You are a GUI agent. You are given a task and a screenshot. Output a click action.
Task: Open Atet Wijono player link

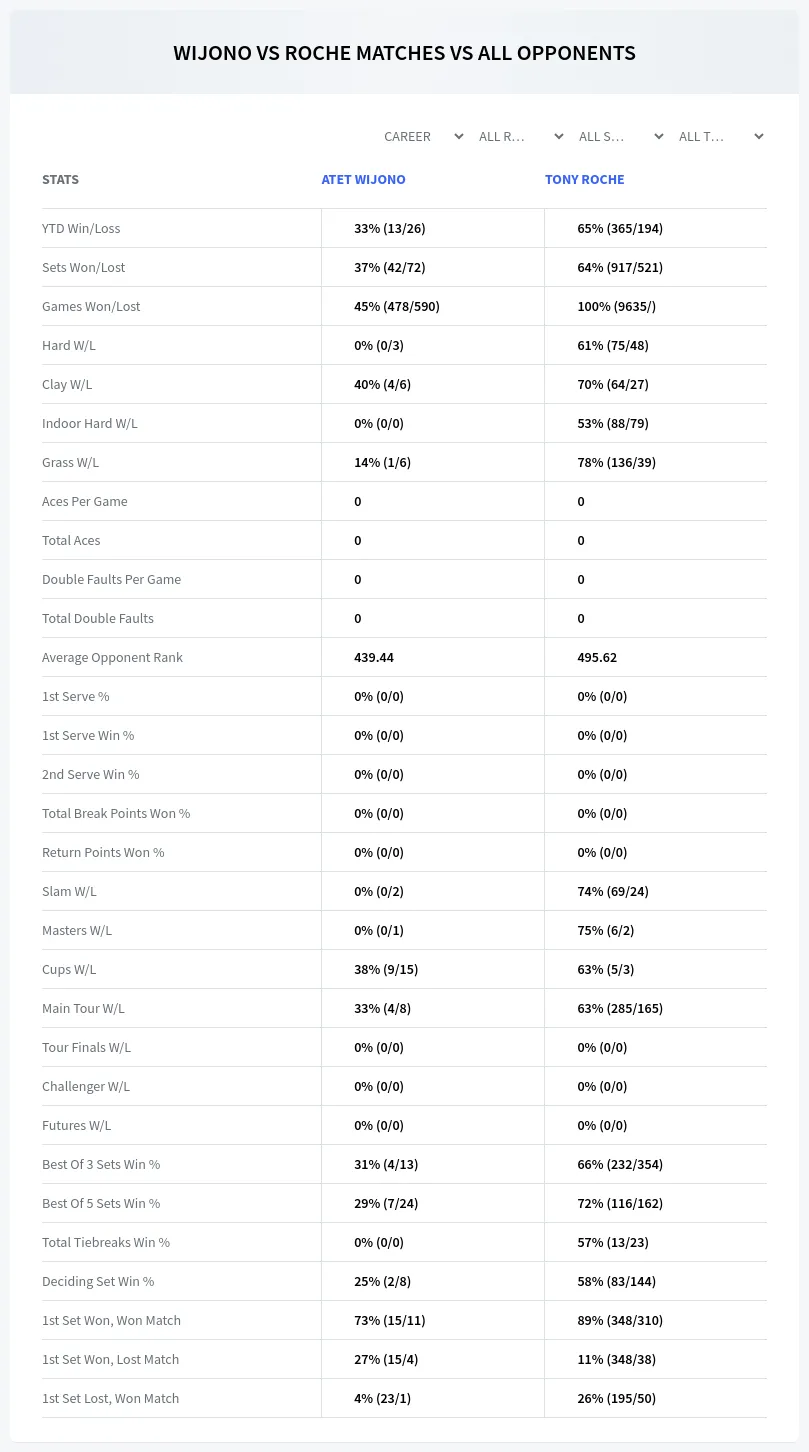tap(363, 180)
